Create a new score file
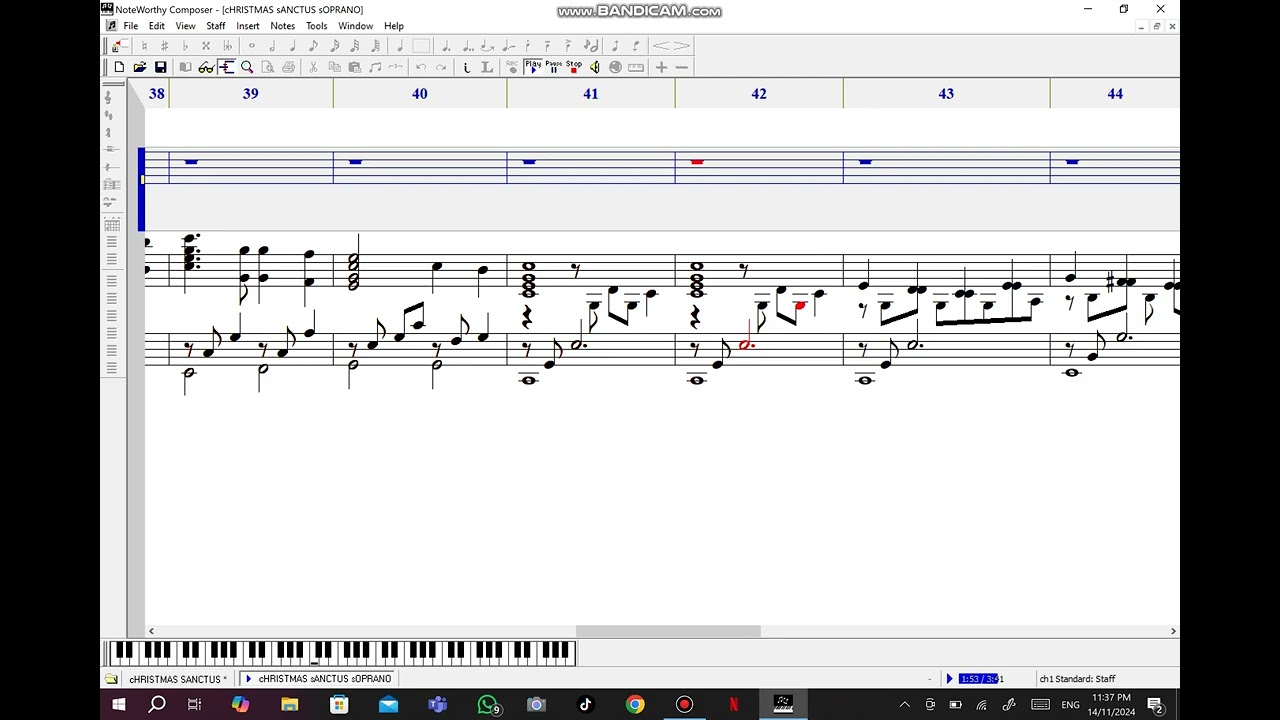 coord(119,67)
